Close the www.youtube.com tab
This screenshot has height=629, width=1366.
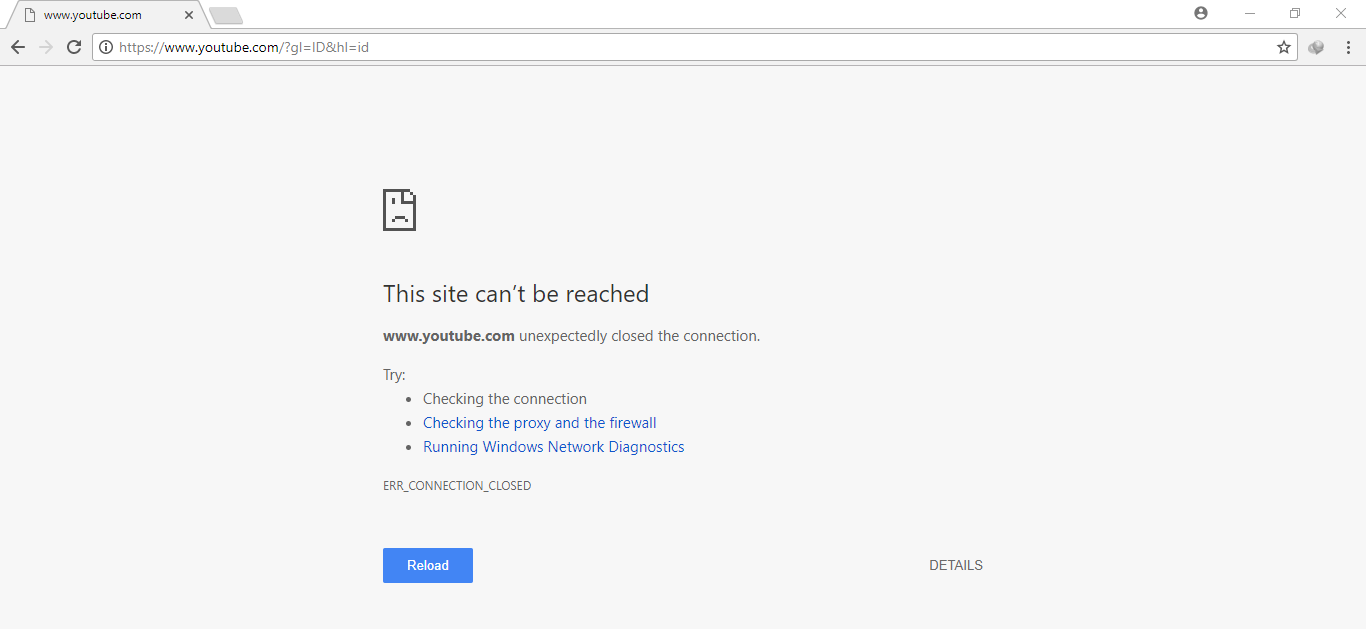point(189,15)
